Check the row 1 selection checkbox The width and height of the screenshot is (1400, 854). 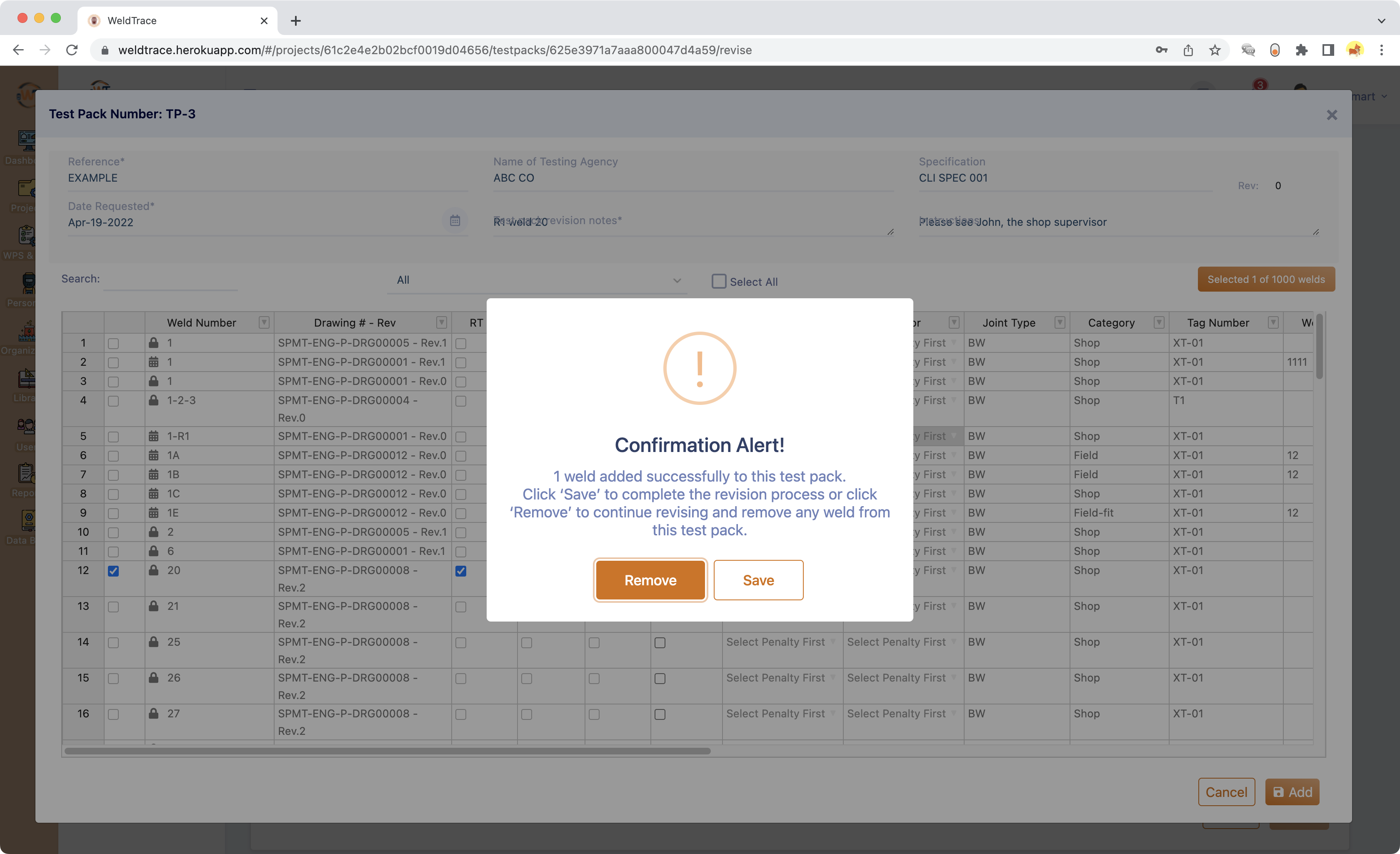click(113, 343)
